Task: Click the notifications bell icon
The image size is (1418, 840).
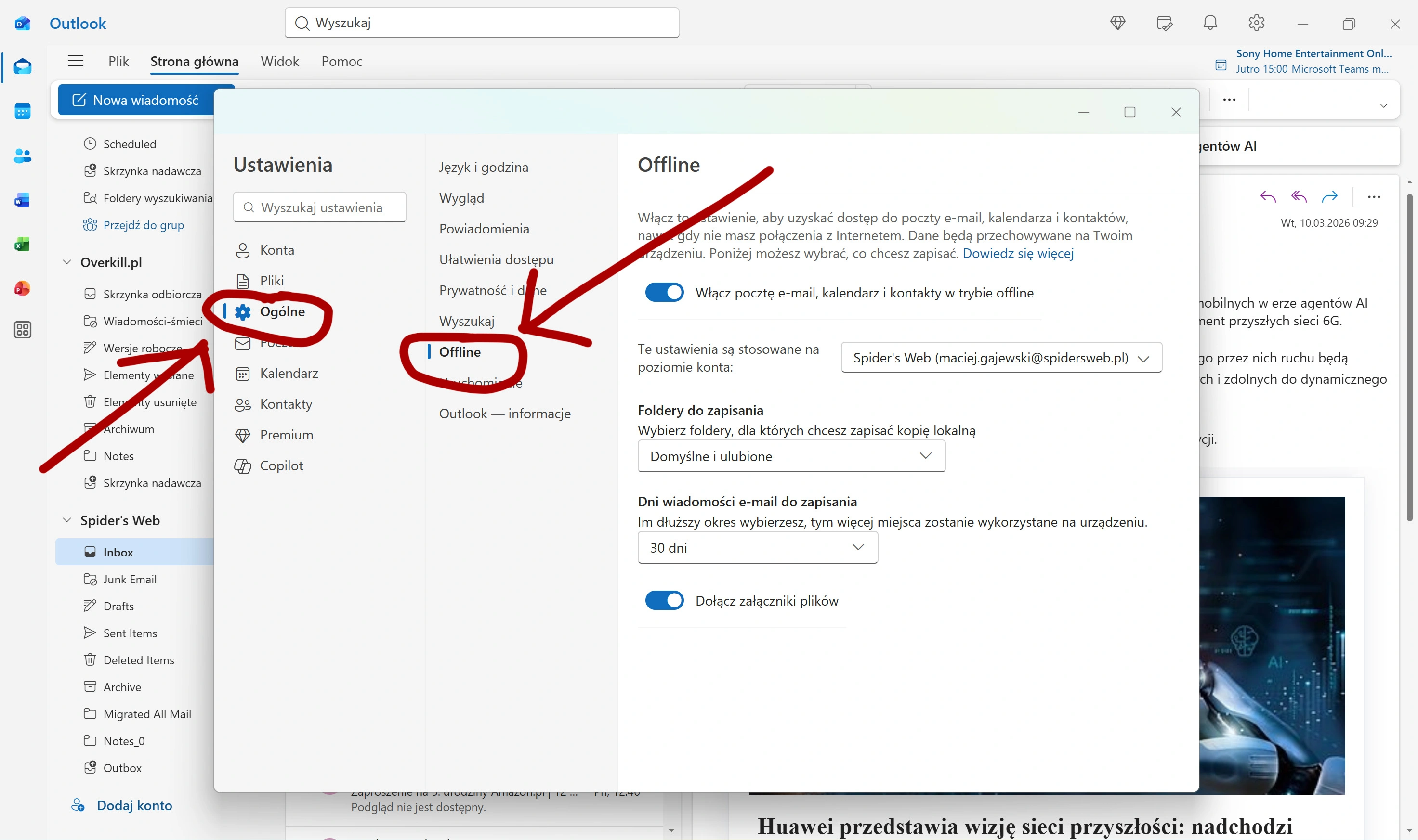Action: pos(1210,23)
